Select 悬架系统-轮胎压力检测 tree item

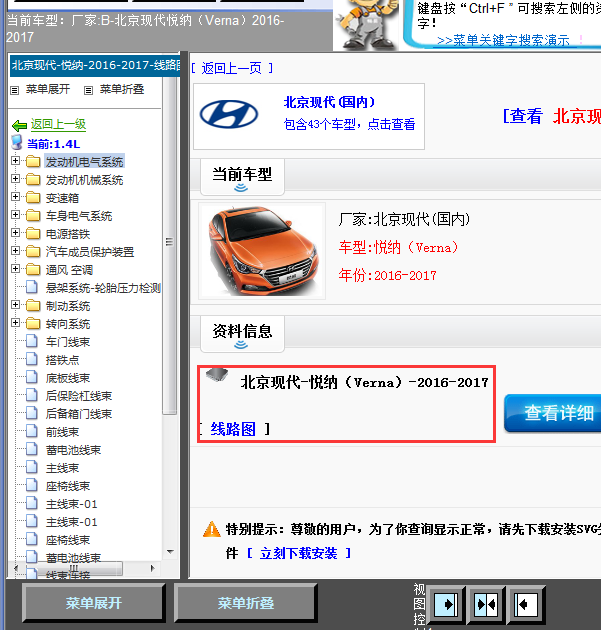coord(103,288)
